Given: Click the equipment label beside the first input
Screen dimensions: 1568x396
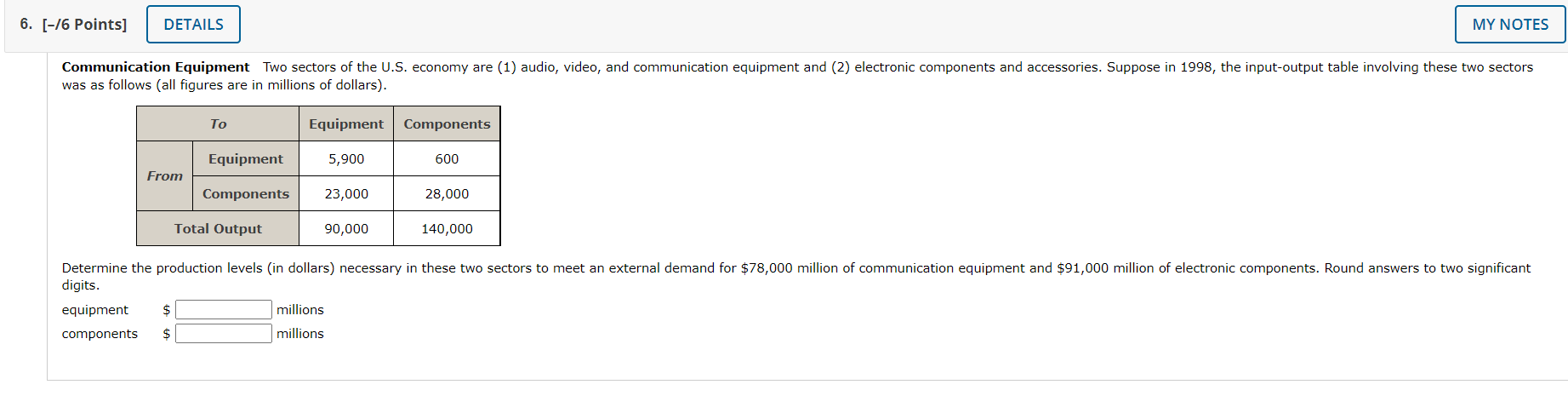Looking at the screenshot, I should (95, 309).
